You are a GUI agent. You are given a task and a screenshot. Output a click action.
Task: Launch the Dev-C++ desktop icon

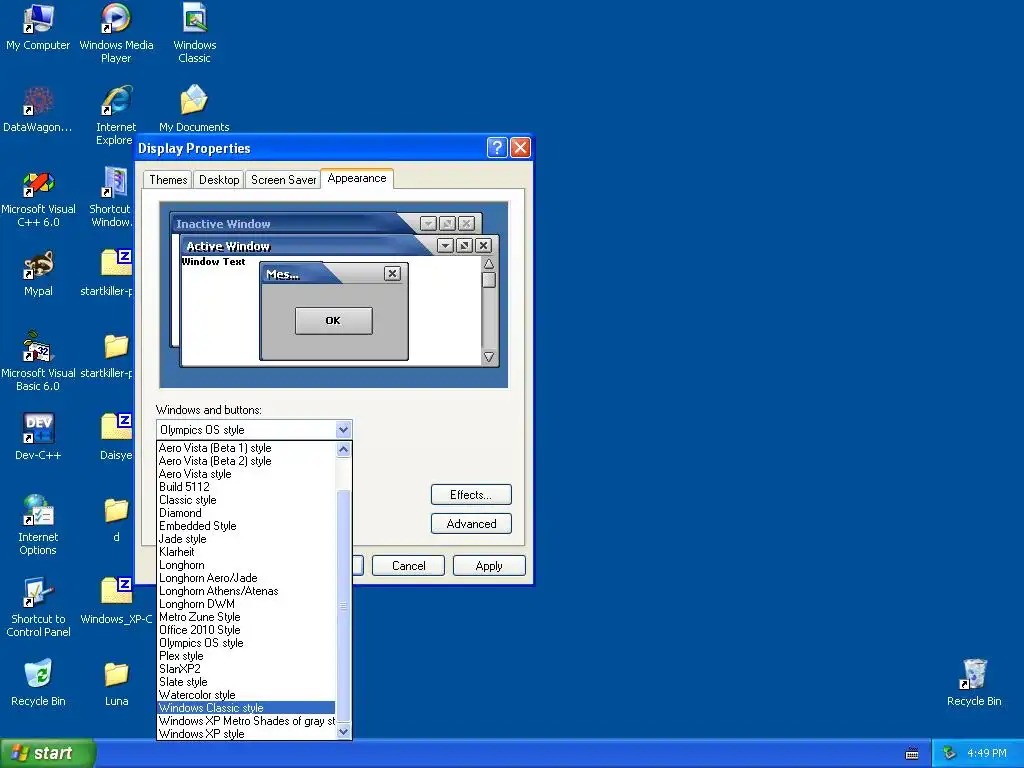click(x=38, y=436)
